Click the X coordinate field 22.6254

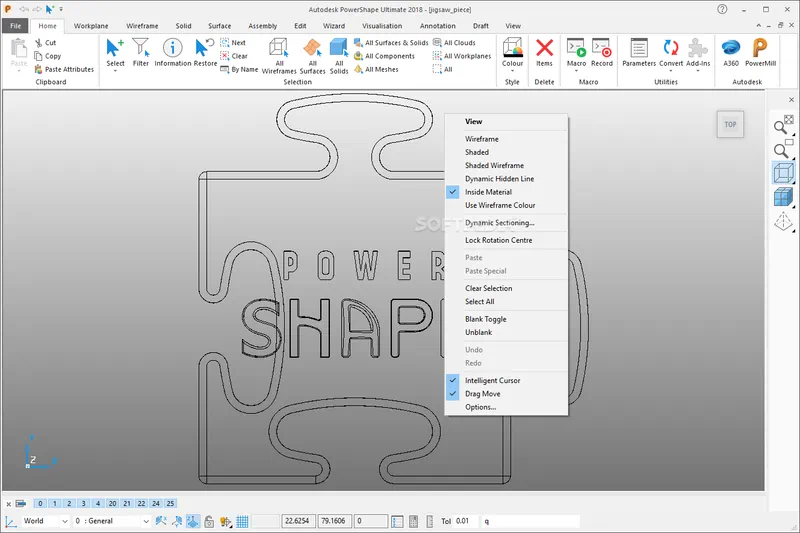[x=298, y=521]
